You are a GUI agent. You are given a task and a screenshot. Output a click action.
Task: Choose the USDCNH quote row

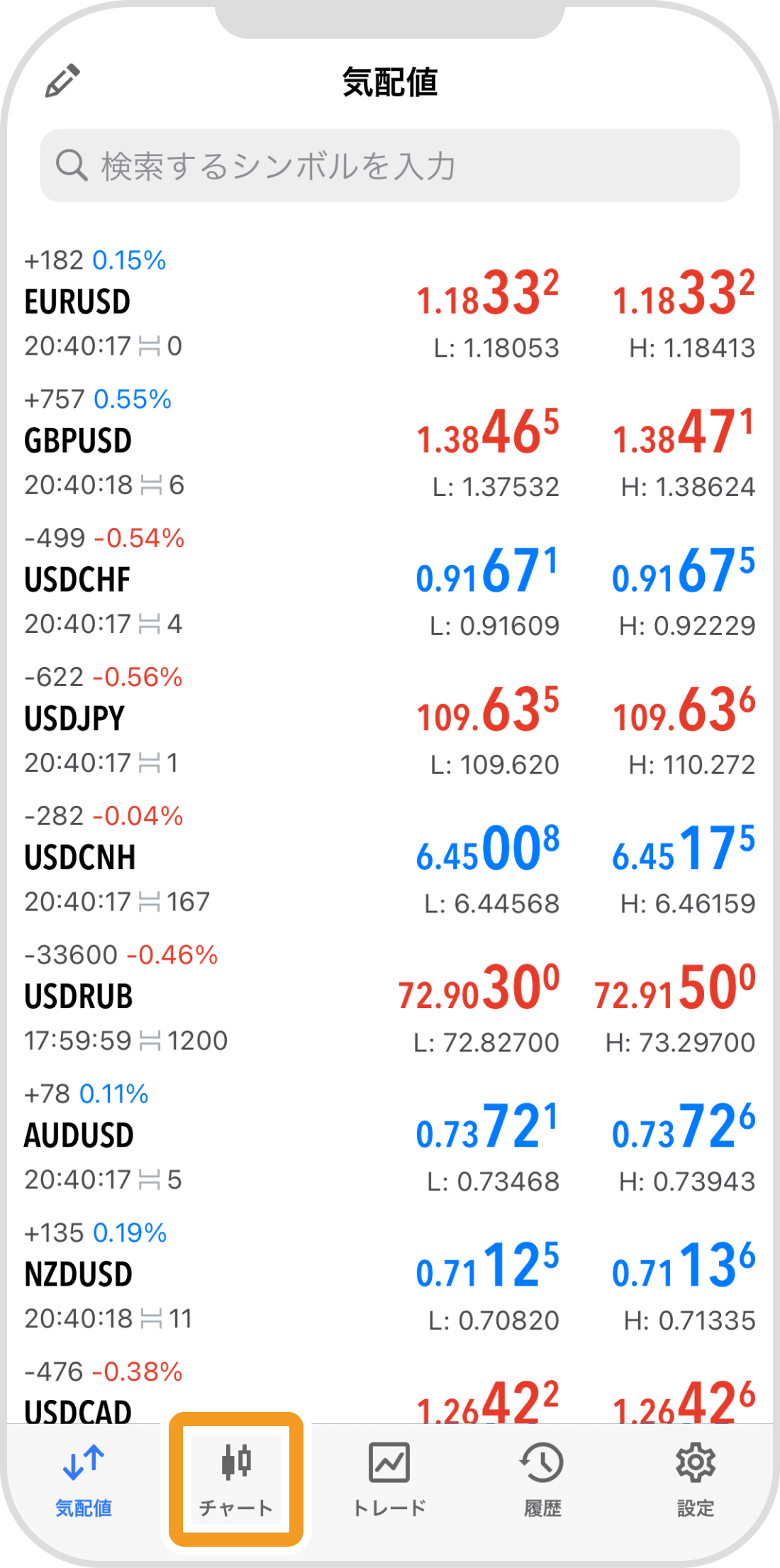coord(390,861)
